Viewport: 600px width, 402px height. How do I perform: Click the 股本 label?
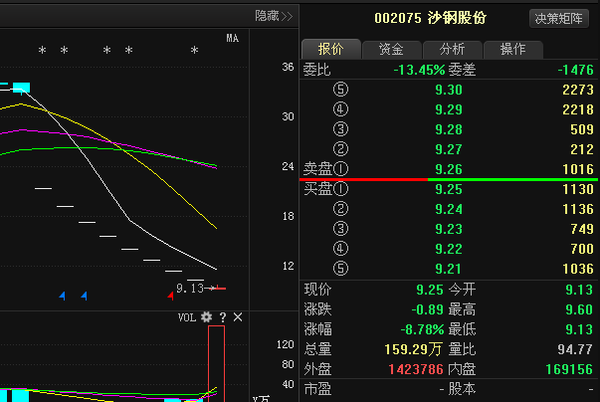[462, 389]
